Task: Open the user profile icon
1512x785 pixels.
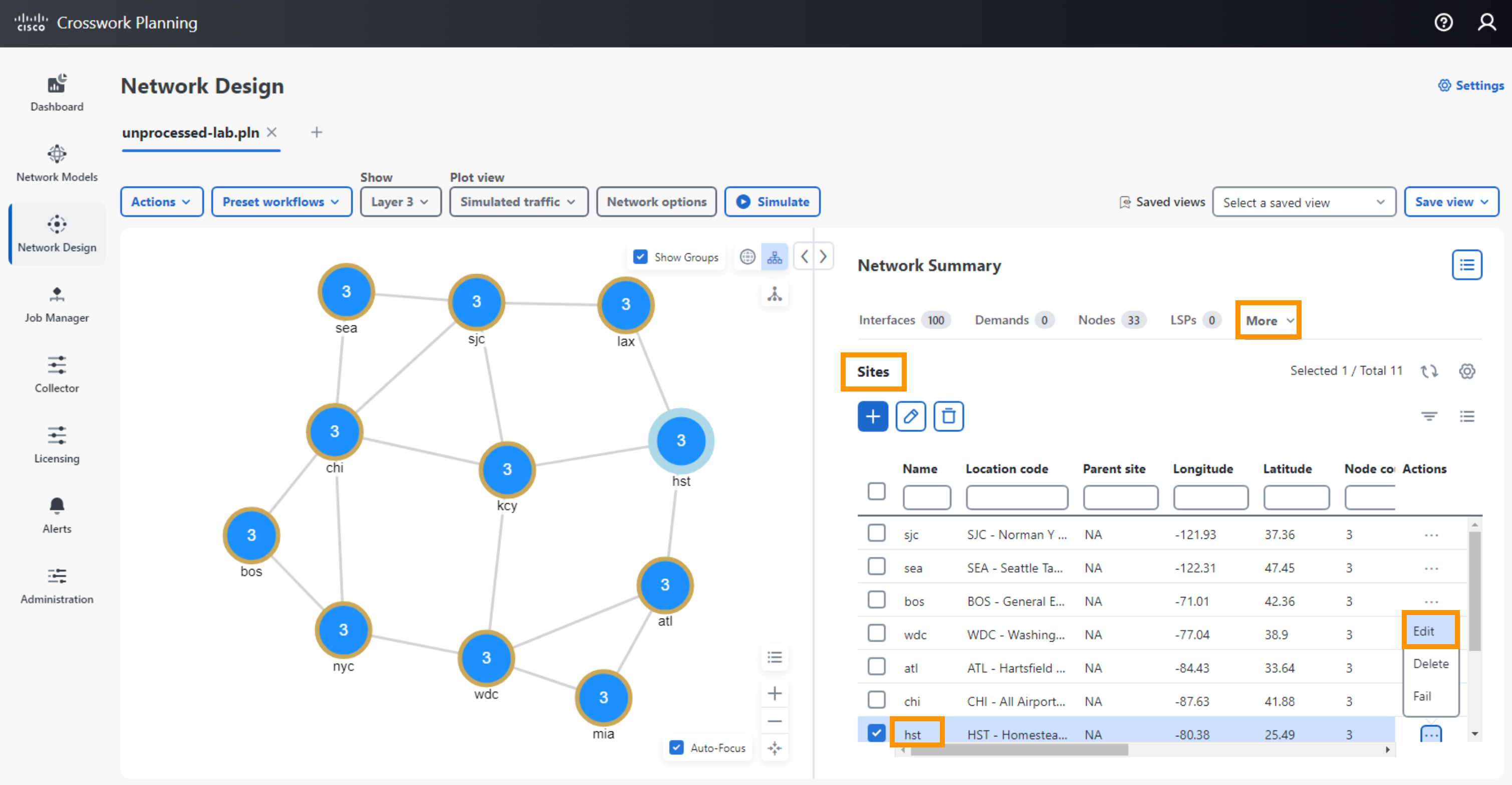Action: coord(1487,23)
